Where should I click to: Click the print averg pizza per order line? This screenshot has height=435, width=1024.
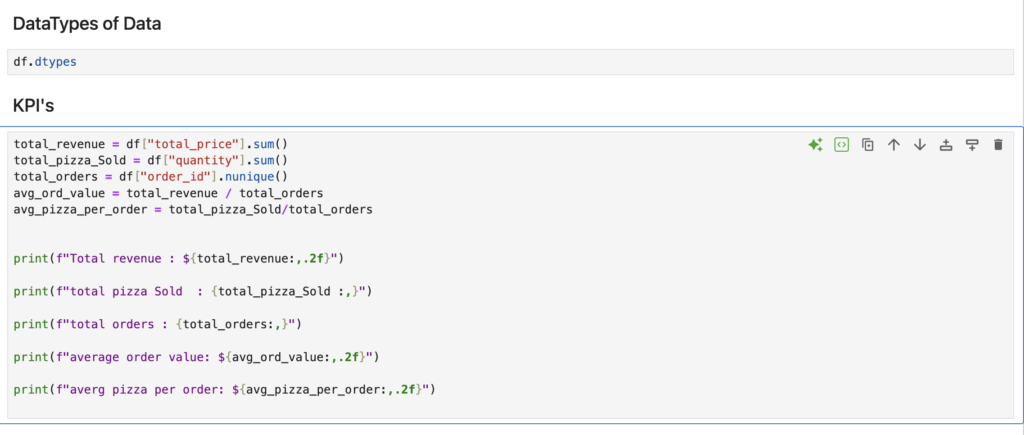[226, 388]
